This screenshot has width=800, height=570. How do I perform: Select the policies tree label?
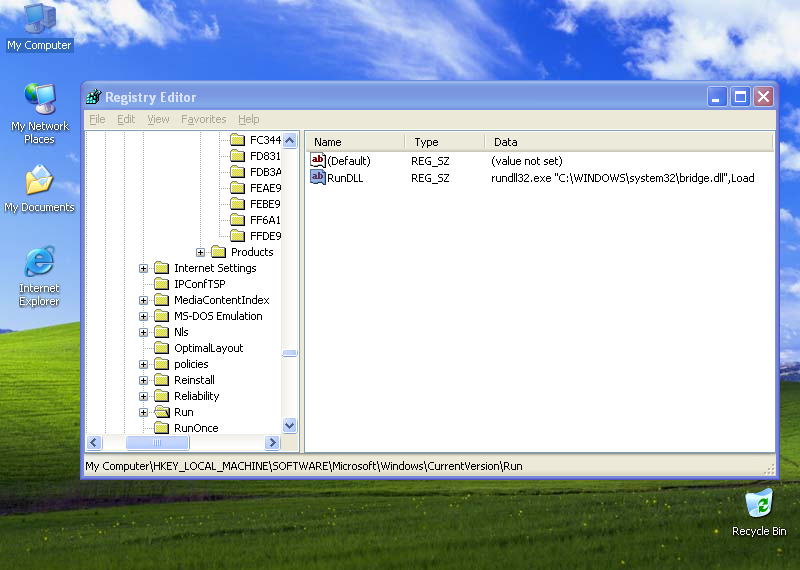[191, 364]
